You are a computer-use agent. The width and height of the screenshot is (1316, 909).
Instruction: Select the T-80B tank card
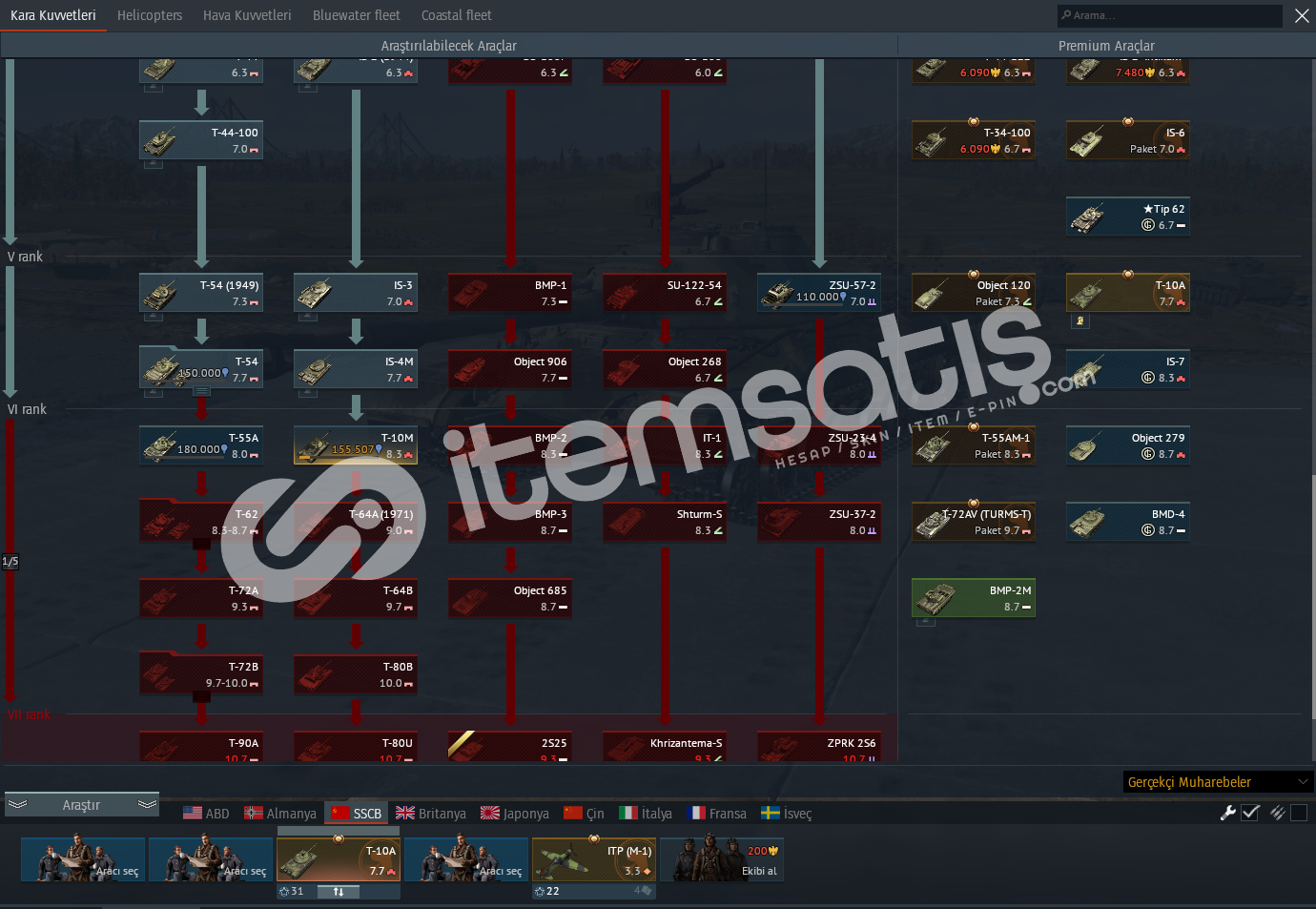coord(356,674)
